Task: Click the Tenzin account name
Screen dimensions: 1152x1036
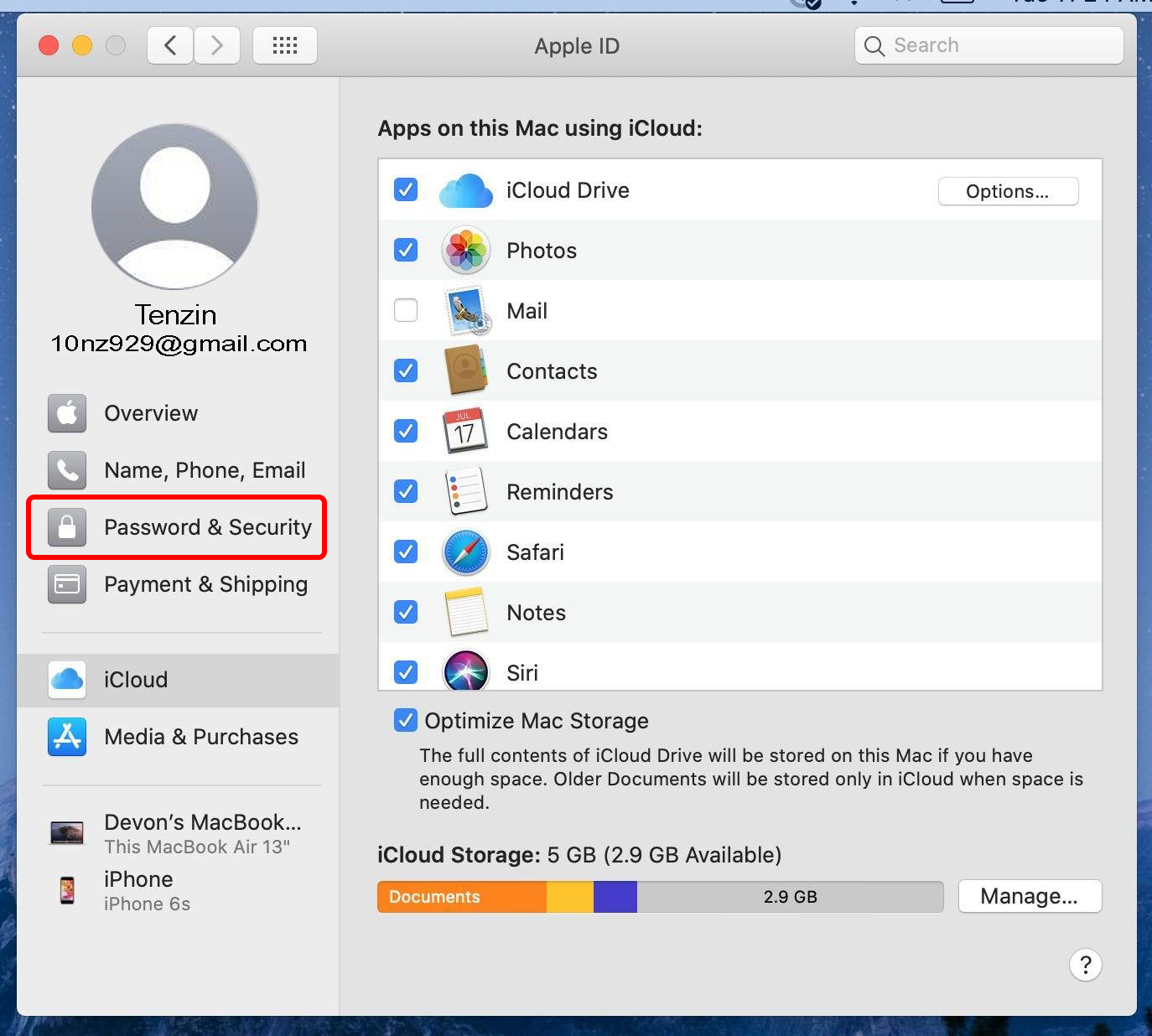Action: pyautogui.click(x=176, y=314)
